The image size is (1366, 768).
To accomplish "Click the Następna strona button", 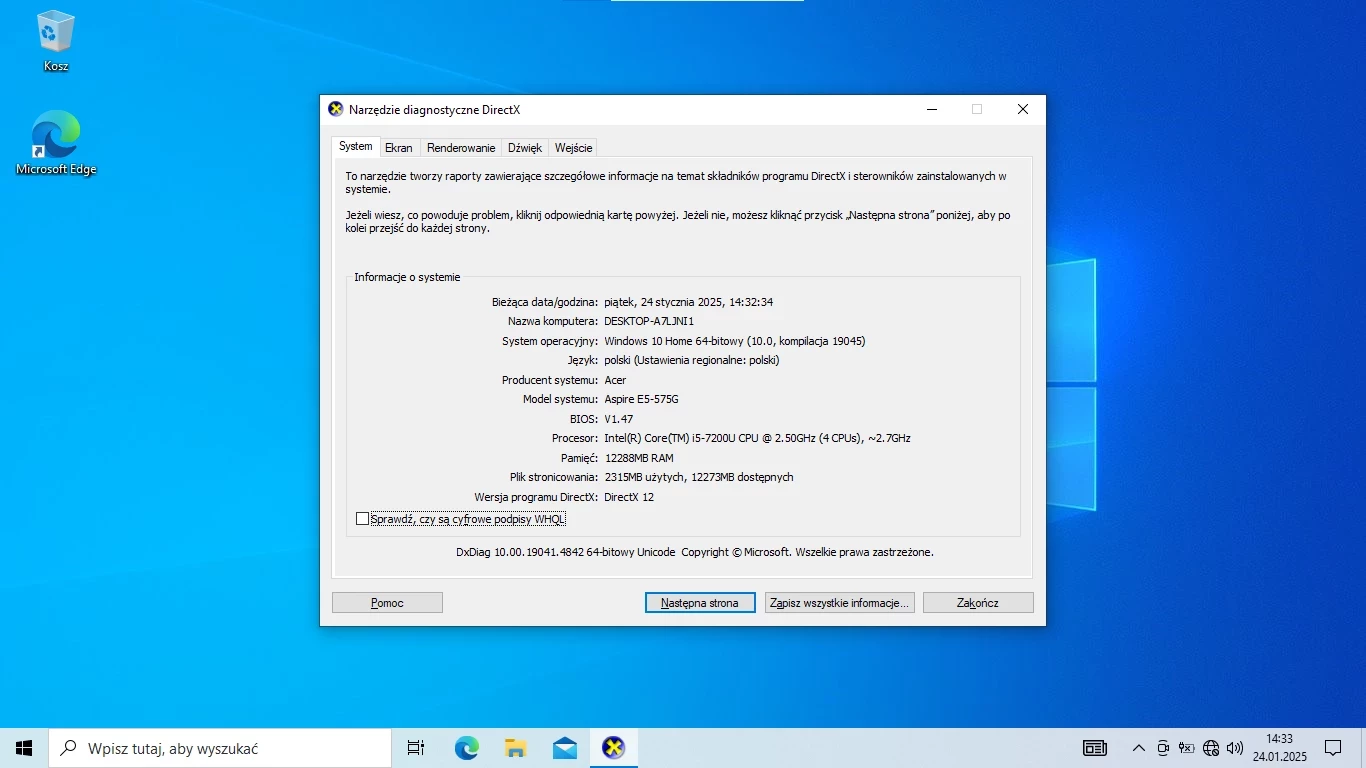I will [700, 603].
